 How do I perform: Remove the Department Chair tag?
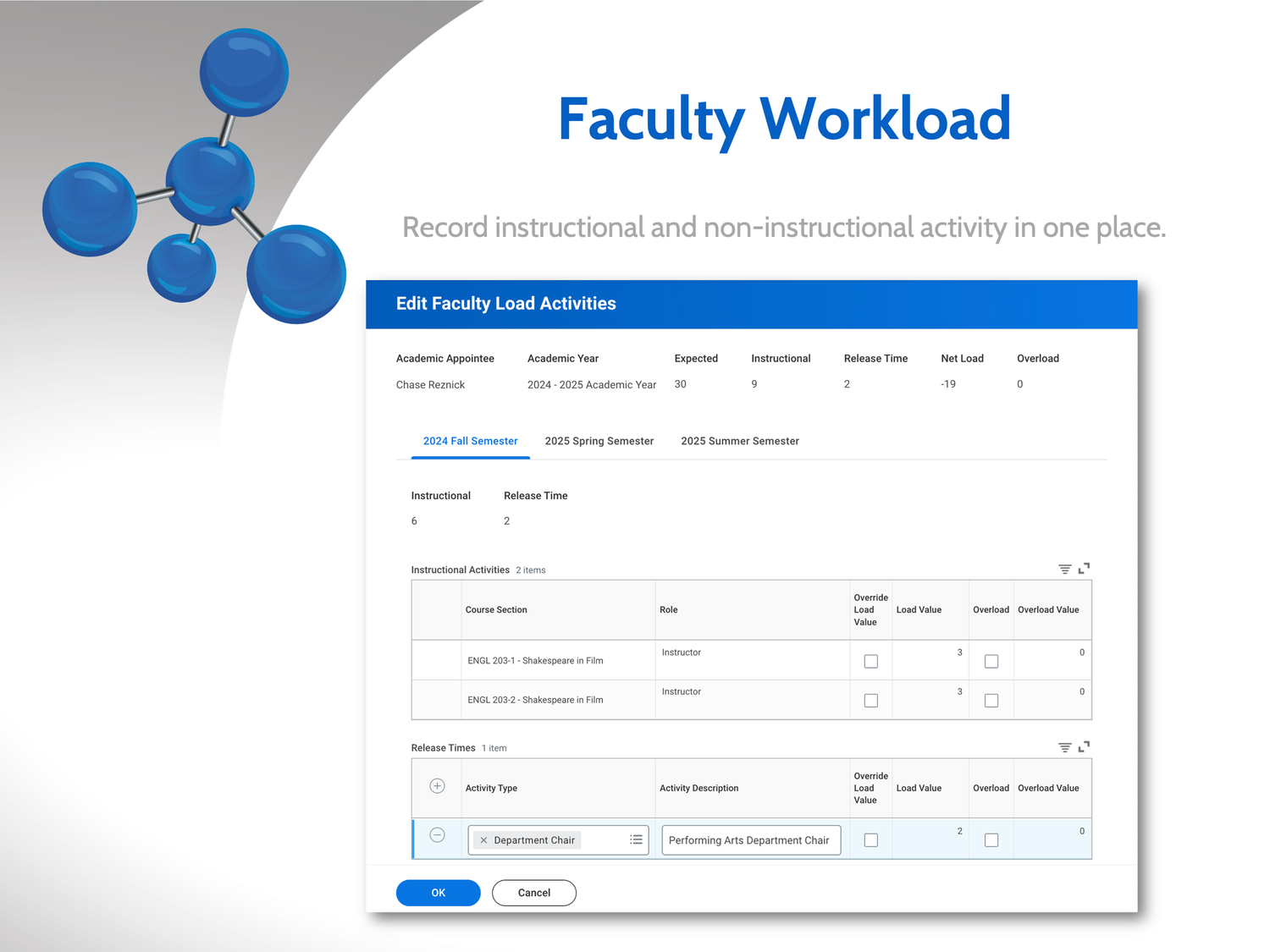click(x=483, y=839)
